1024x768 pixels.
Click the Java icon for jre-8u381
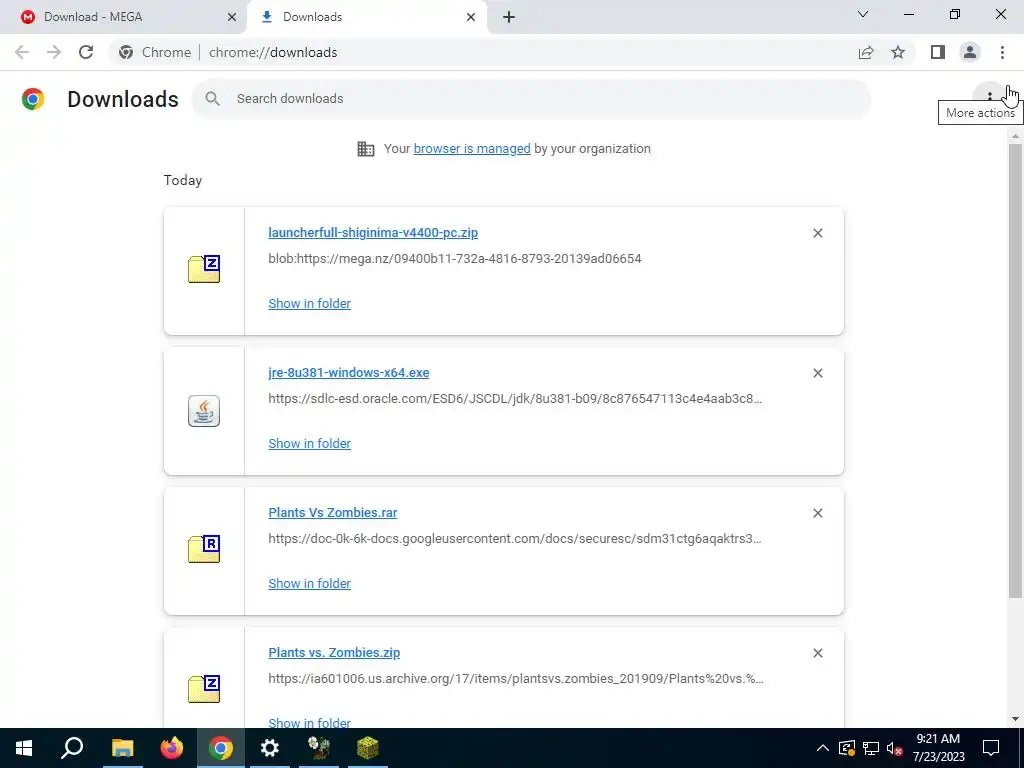click(x=204, y=411)
